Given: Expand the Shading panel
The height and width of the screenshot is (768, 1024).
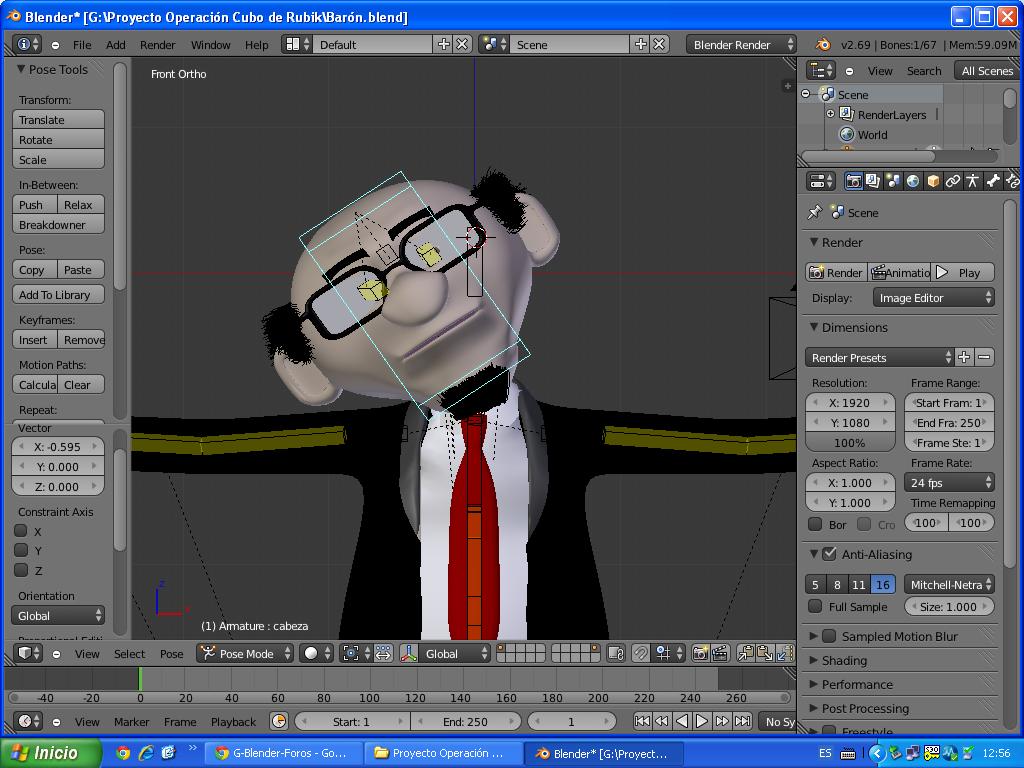Looking at the screenshot, I should pyautogui.click(x=844, y=660).
